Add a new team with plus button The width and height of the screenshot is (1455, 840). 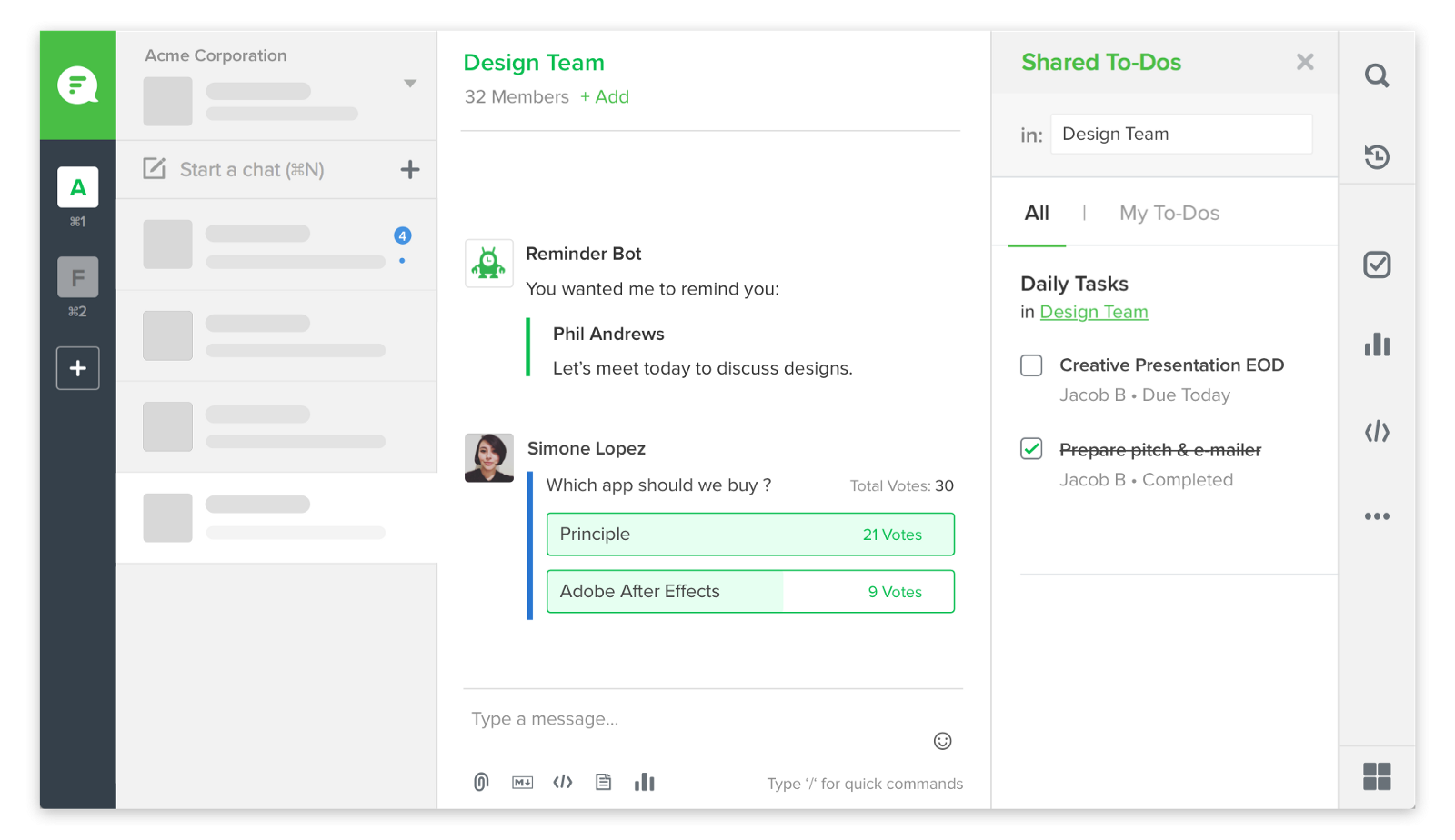[x=78, y=368]
